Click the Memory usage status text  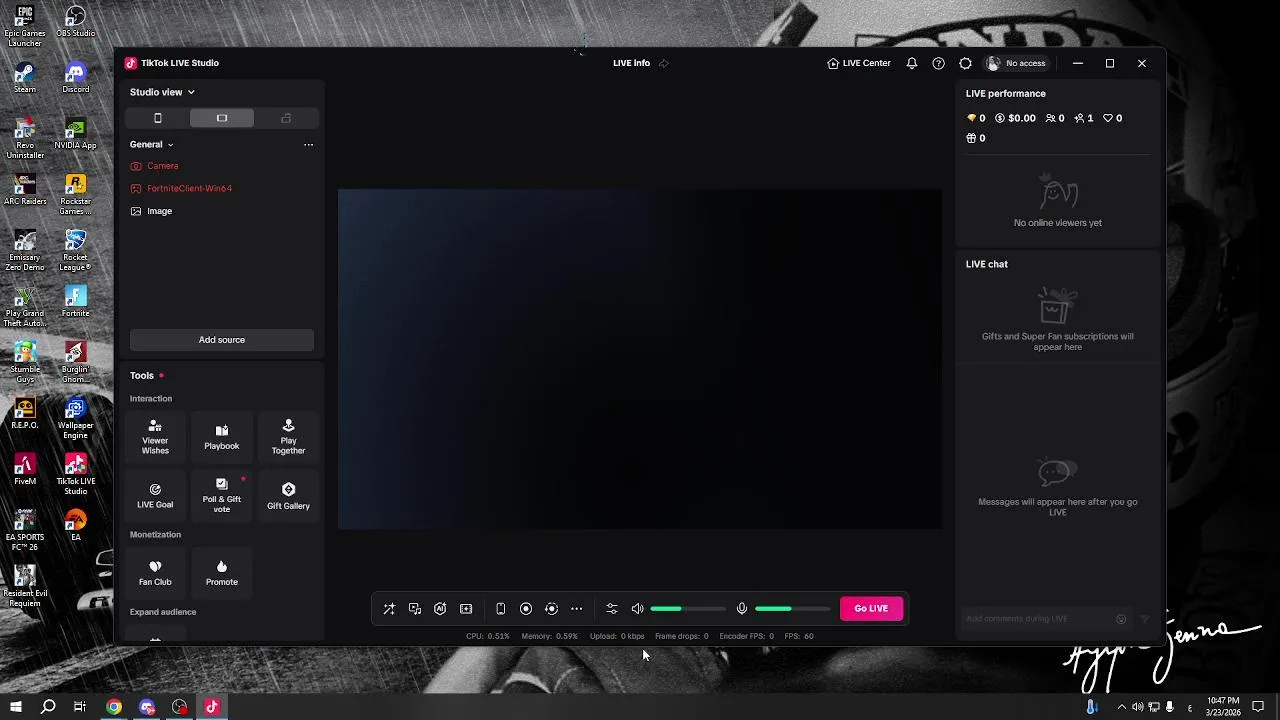coord(549,636)
